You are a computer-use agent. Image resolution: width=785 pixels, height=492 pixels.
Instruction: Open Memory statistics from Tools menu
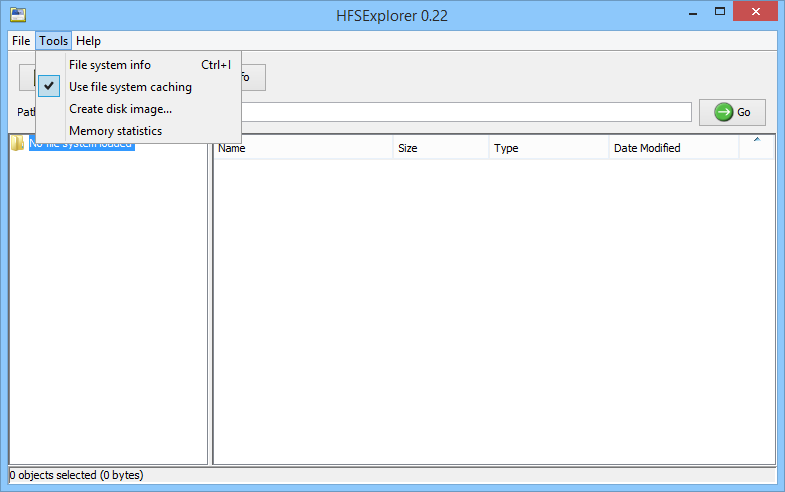[139, 131]
